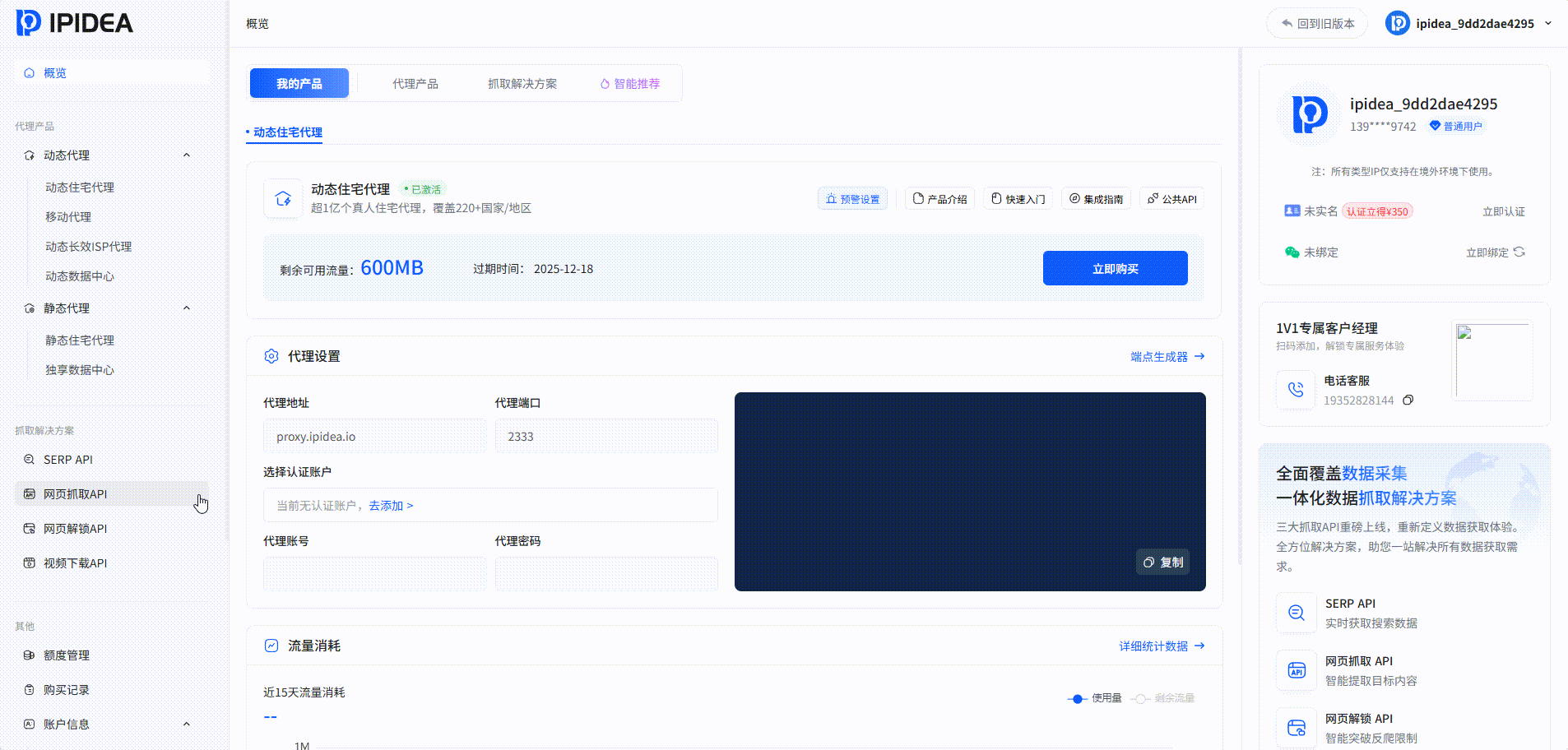
Task: Open 动态住宅代理 in the sidebar
Action: pos(80,187)
